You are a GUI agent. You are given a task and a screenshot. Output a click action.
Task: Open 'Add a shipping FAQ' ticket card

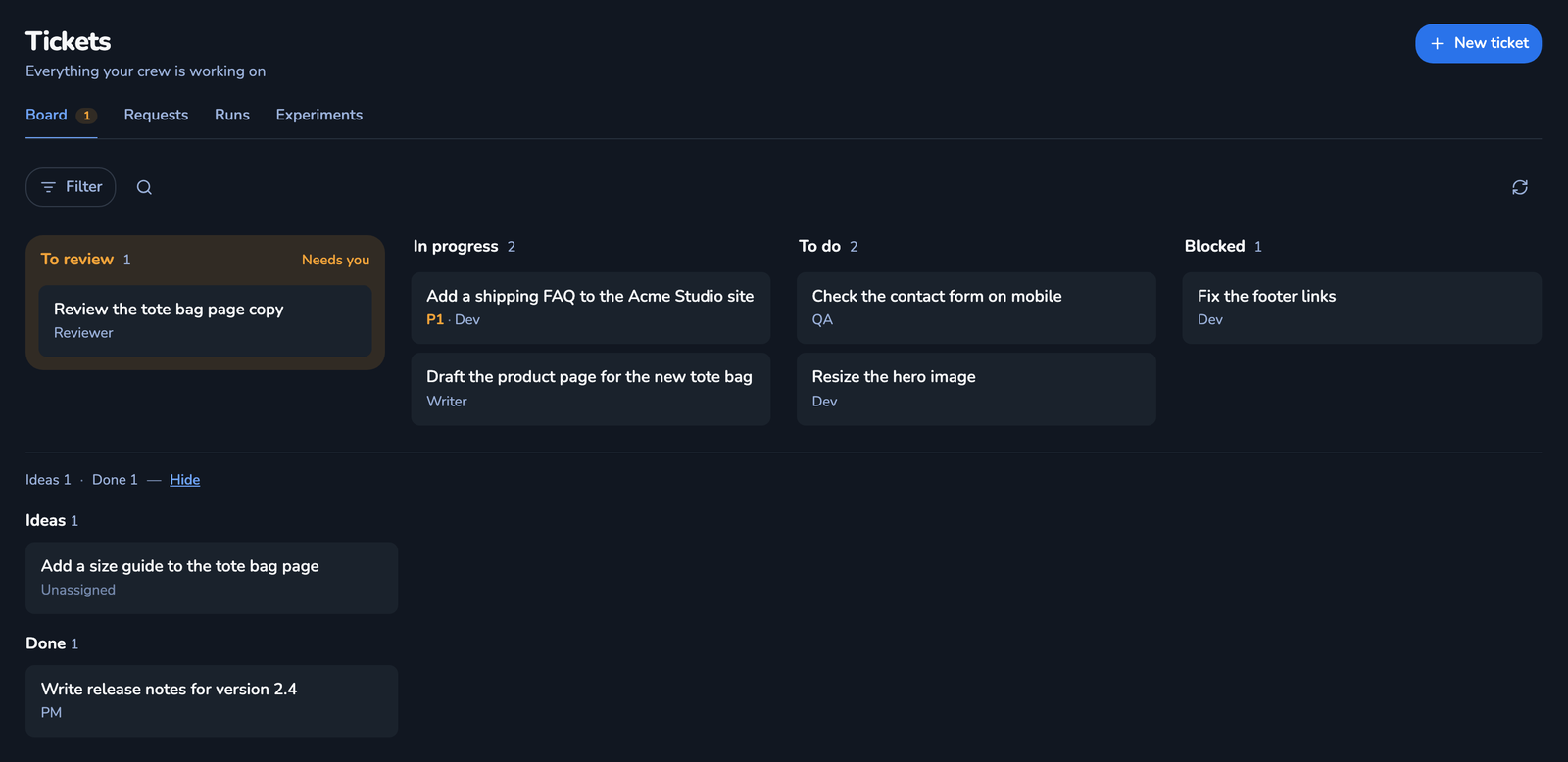591,308
